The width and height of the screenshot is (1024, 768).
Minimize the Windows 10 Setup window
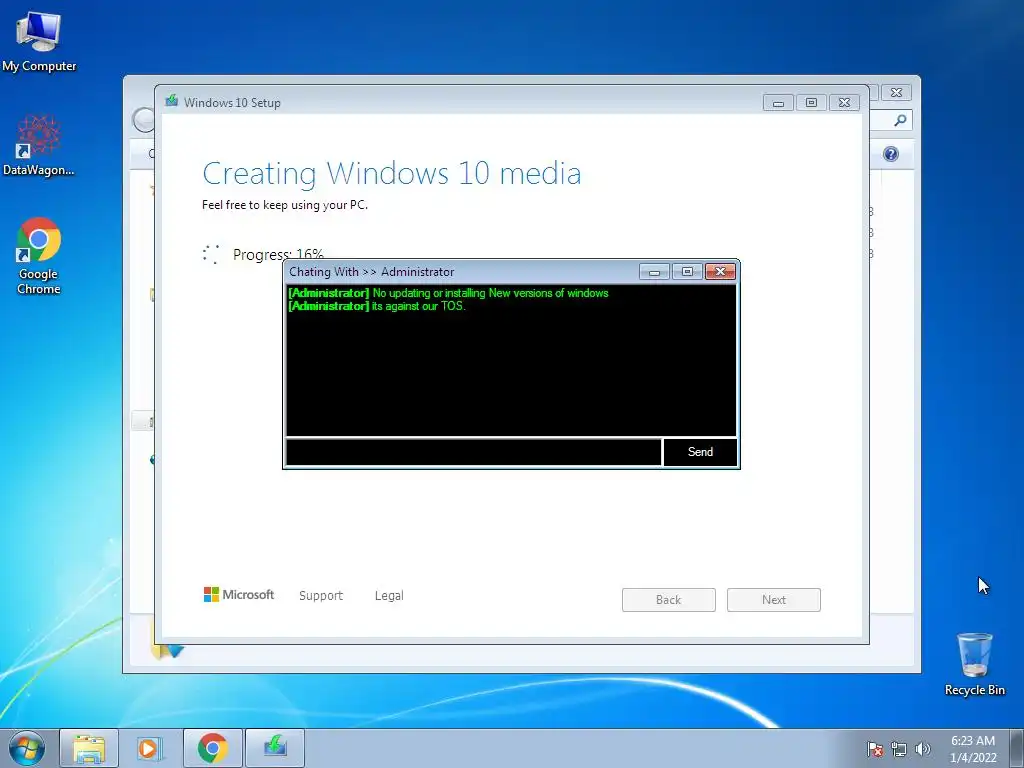[x=778, y=103]
